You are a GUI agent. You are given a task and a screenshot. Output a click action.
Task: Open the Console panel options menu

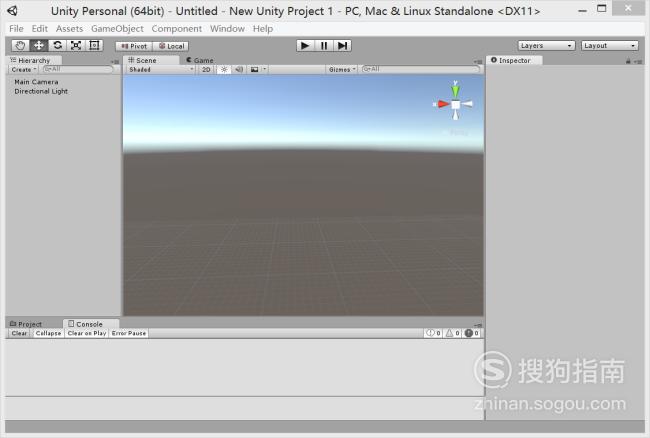click(x=478, y=325)
